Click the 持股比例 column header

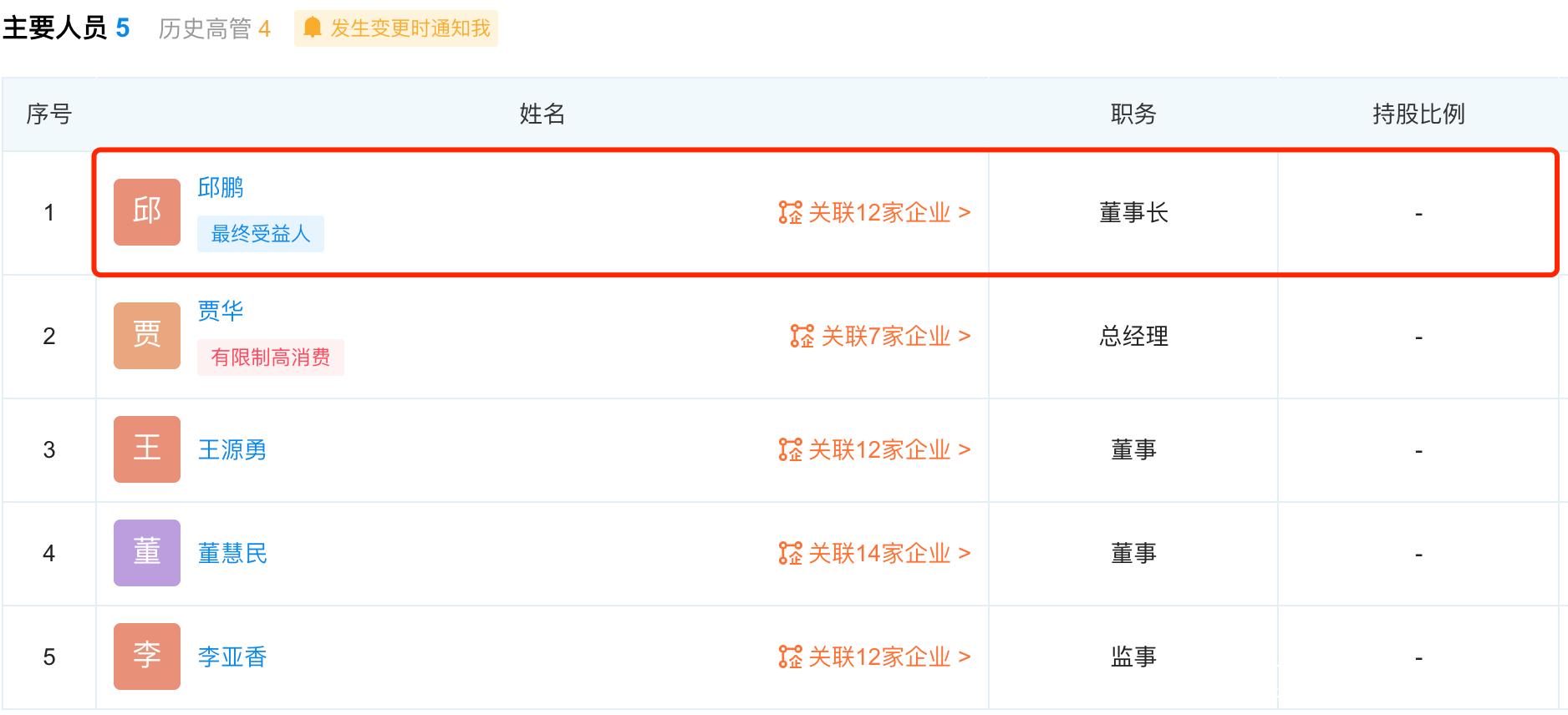click(1418, 114)
